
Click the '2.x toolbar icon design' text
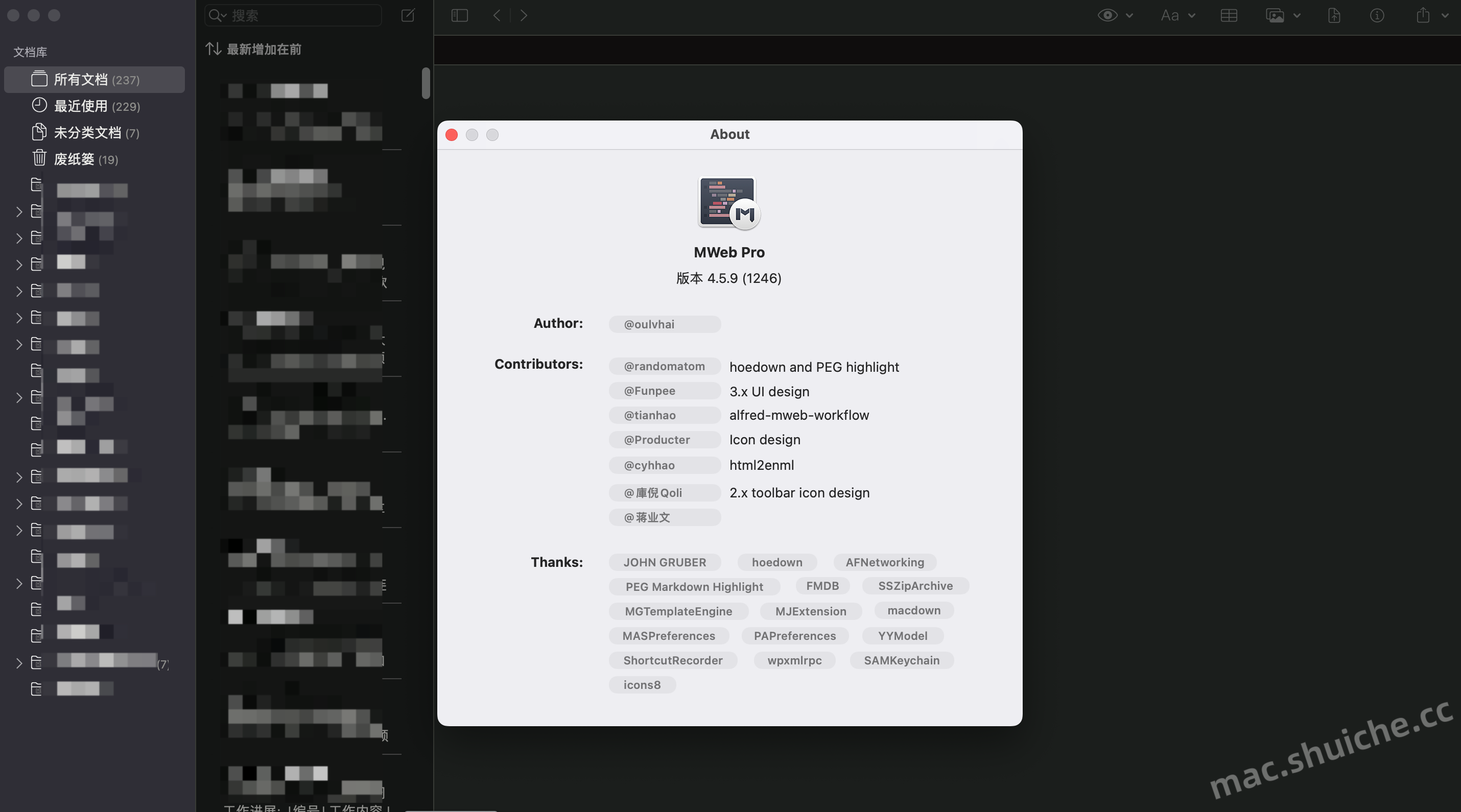[799, 493]
